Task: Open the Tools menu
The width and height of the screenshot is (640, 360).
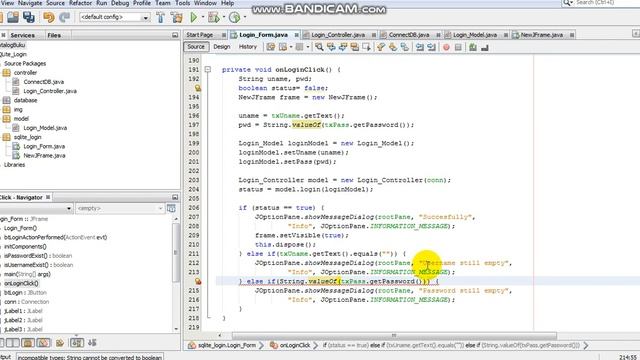Action: (182, 3)
